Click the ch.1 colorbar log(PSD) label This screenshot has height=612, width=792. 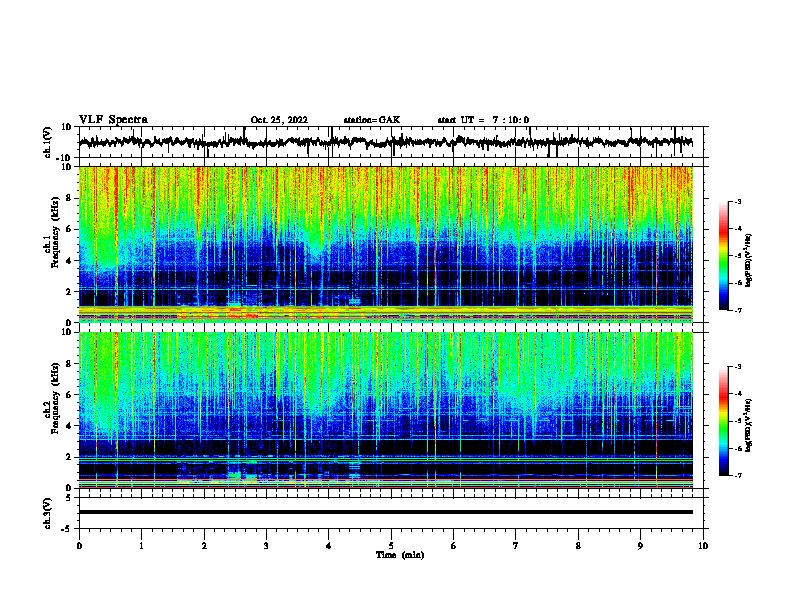(x=748, y=261)
